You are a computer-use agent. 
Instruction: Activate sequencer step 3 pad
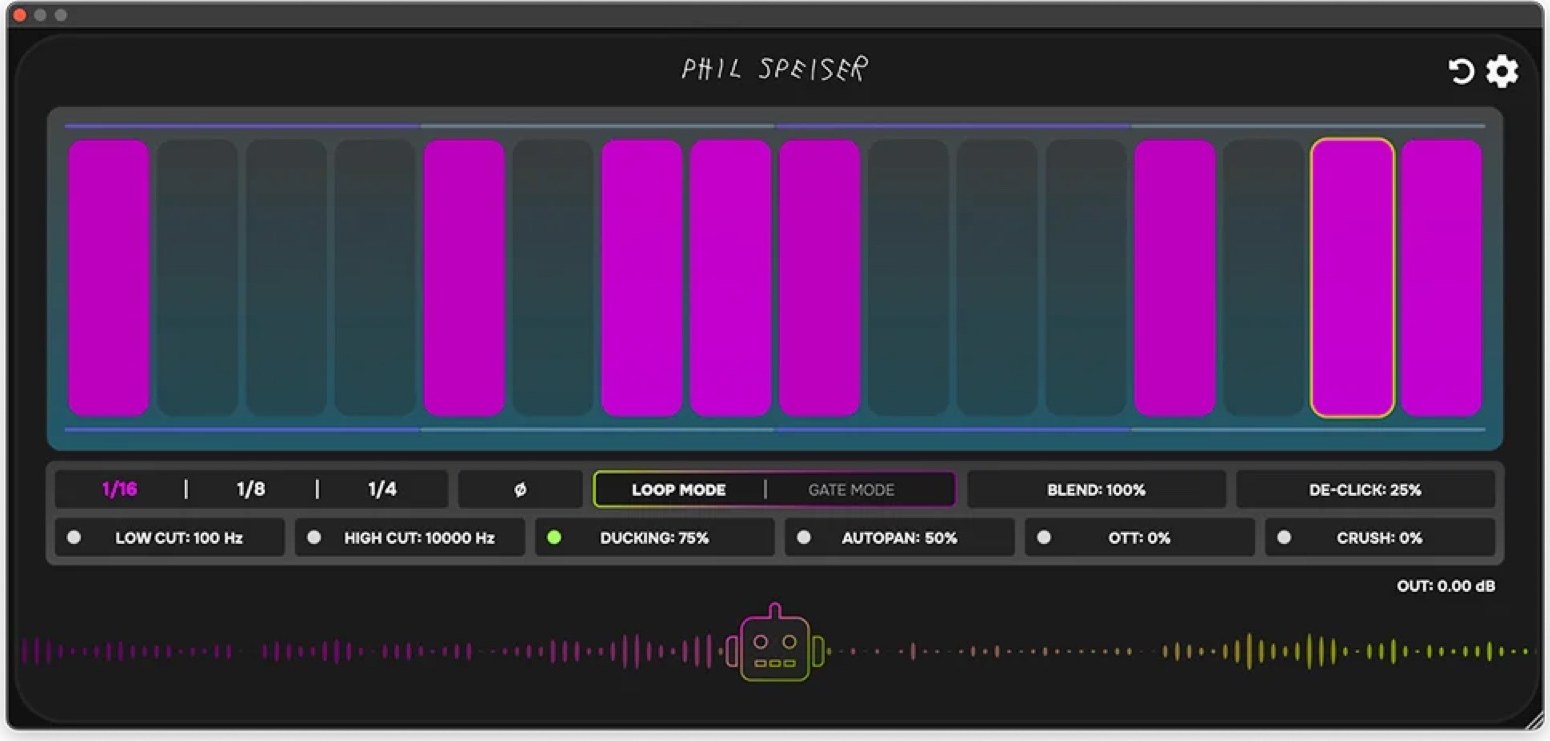tap(286, 277)
